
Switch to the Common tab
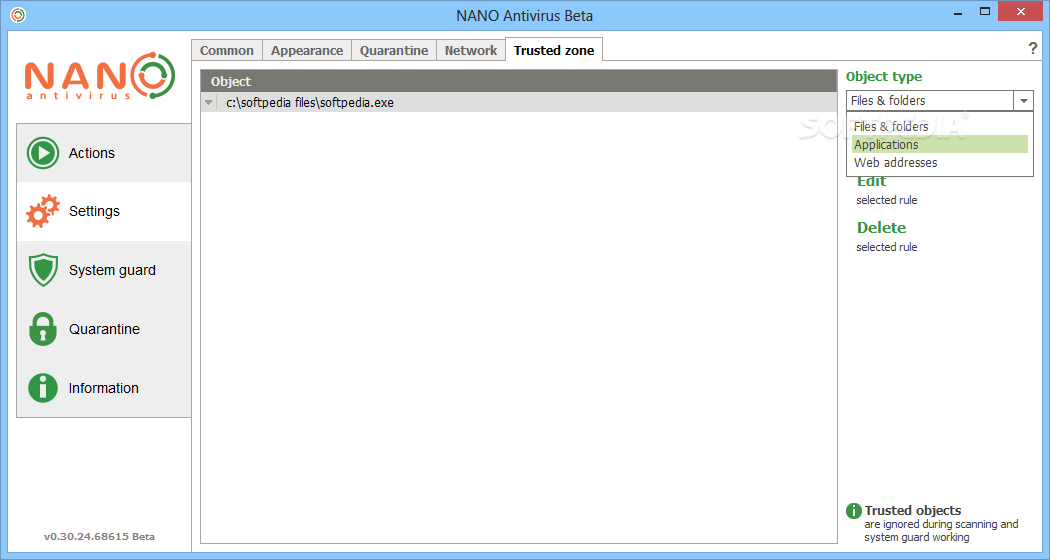point(227,50)
